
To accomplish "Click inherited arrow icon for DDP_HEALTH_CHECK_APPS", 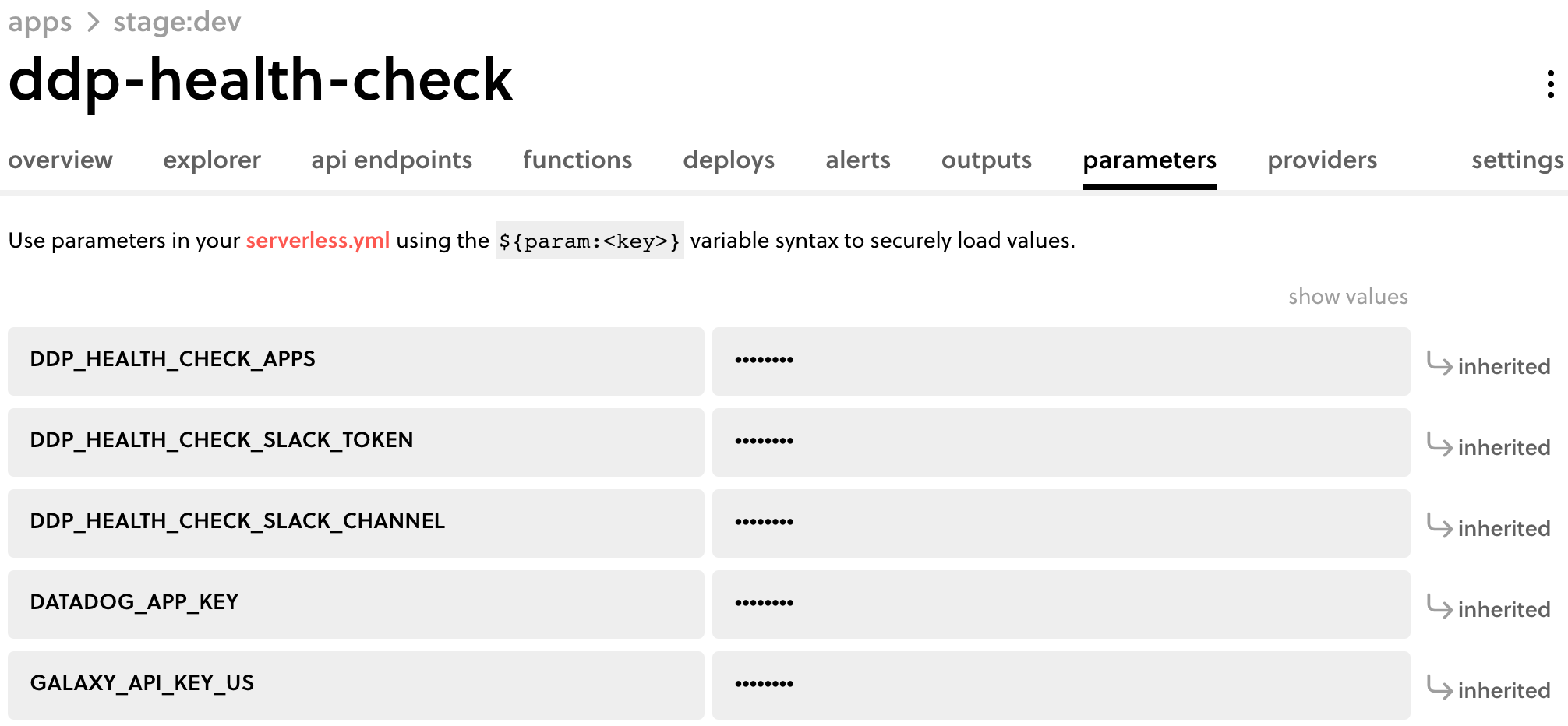I will tap(1439, 364).
